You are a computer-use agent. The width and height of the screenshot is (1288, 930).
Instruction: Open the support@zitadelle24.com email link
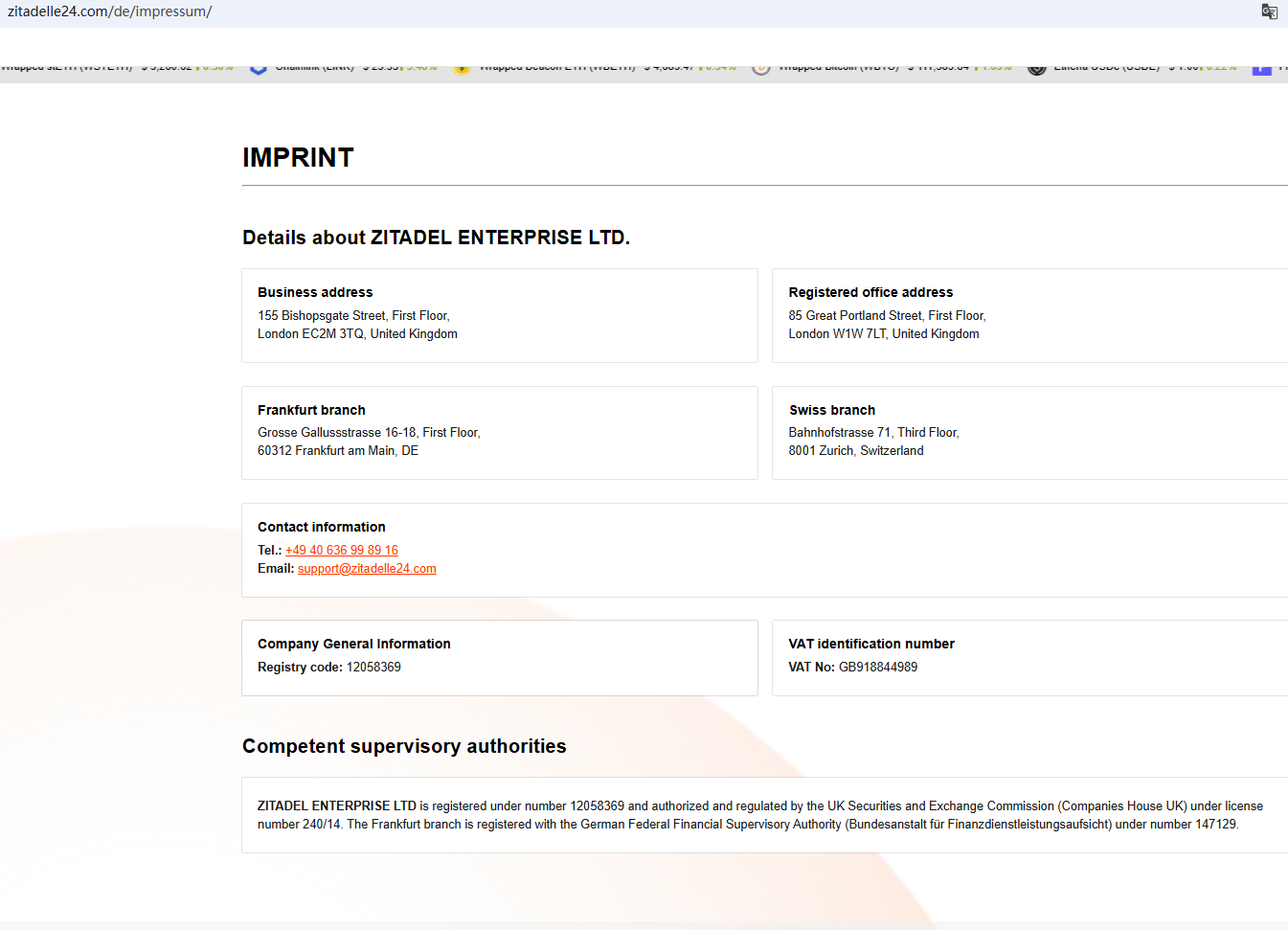click(x=367, y=568)
